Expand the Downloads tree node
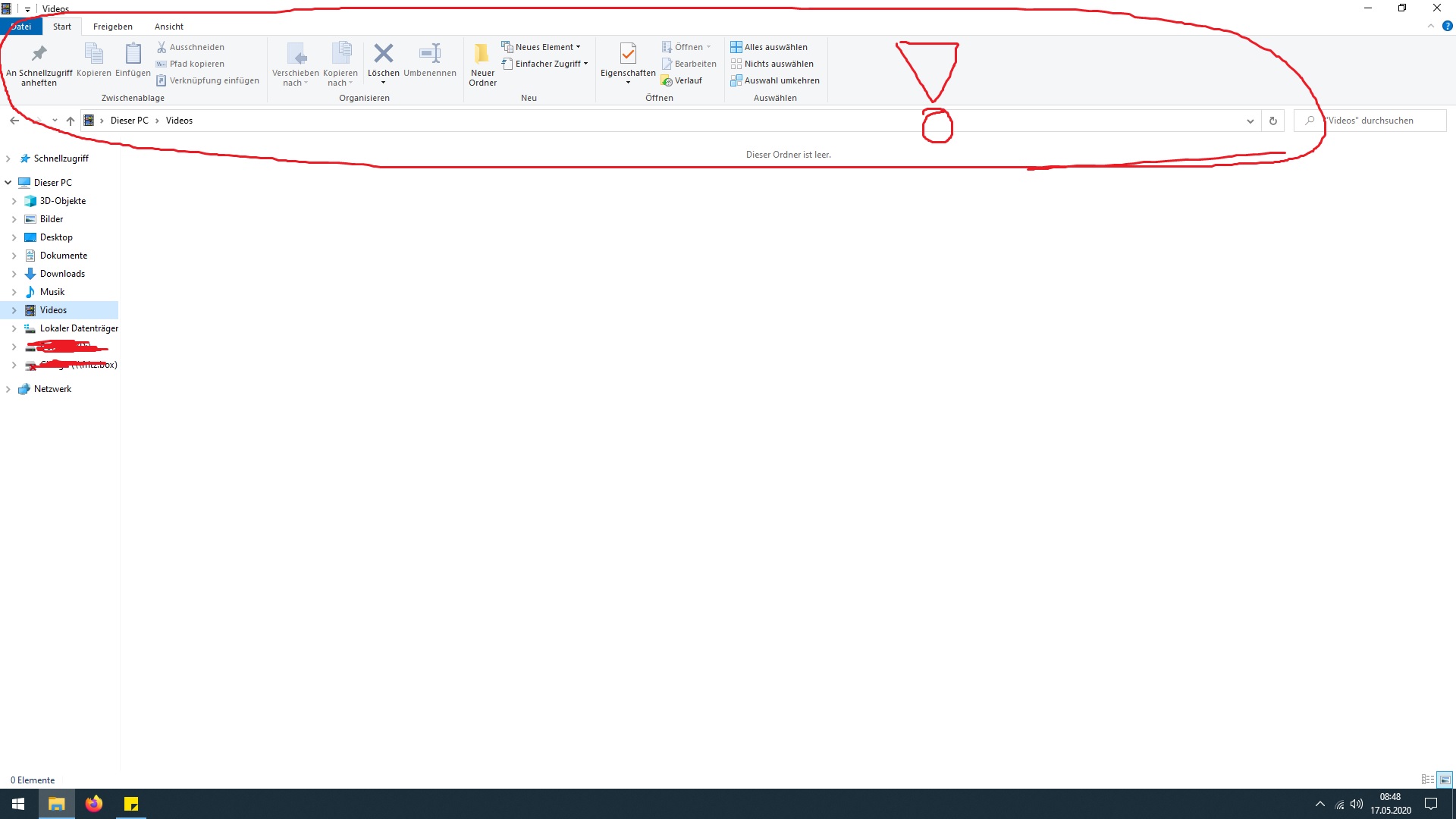The image size is (1456, 819). (x=14, y=274)
